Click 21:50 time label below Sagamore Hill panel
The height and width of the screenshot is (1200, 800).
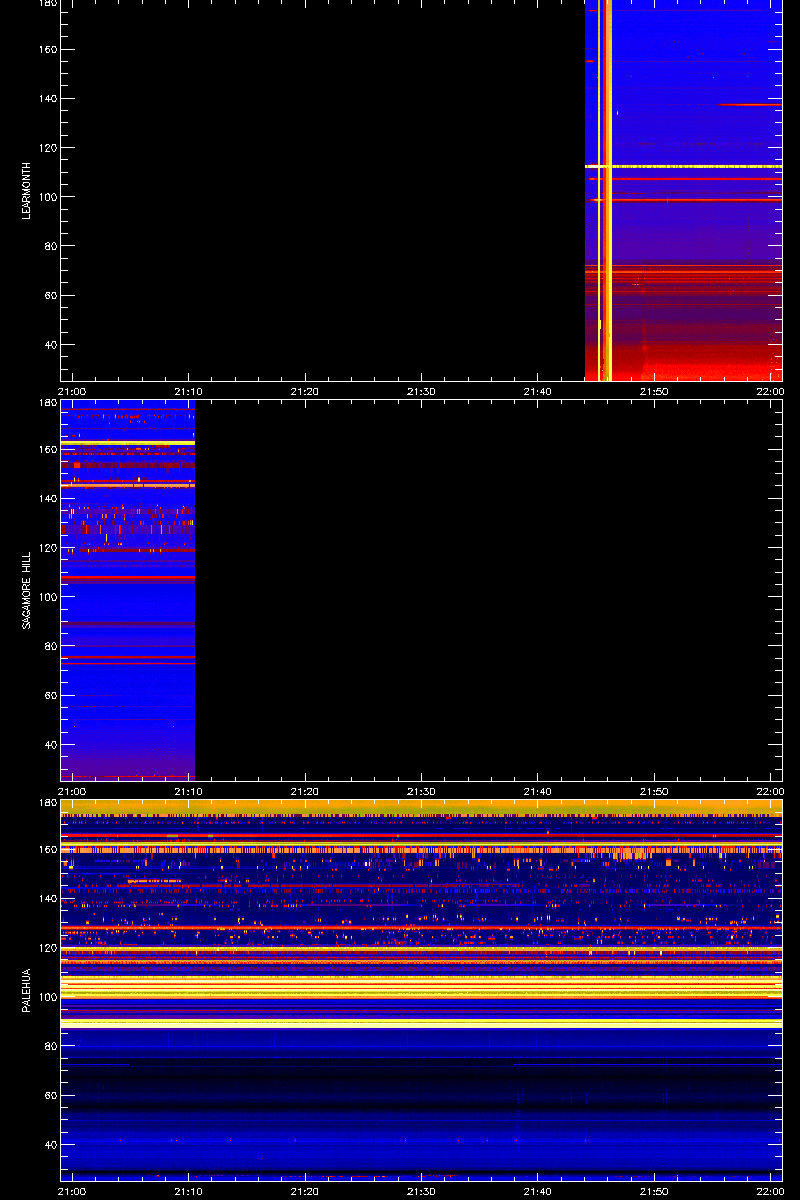point(653,791)
